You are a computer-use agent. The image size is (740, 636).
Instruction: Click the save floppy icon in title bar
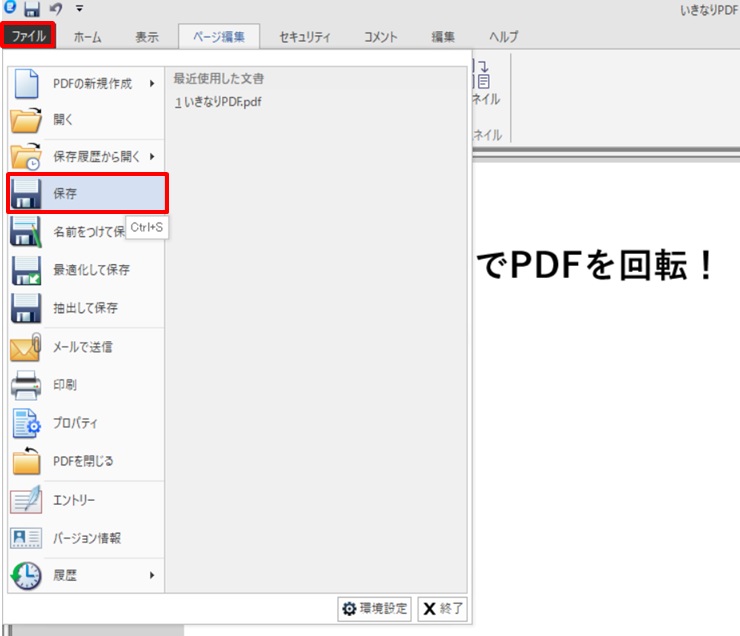[x=32, y=8]
